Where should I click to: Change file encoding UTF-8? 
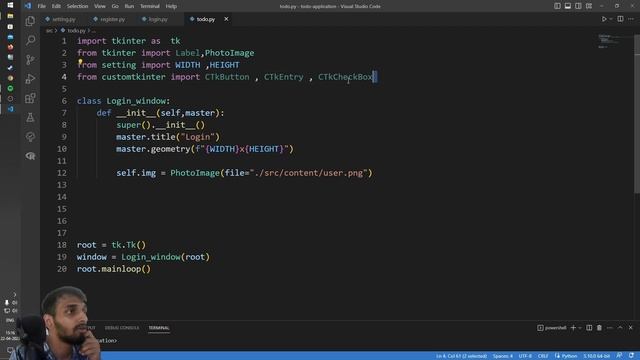[x=525, y=356]
